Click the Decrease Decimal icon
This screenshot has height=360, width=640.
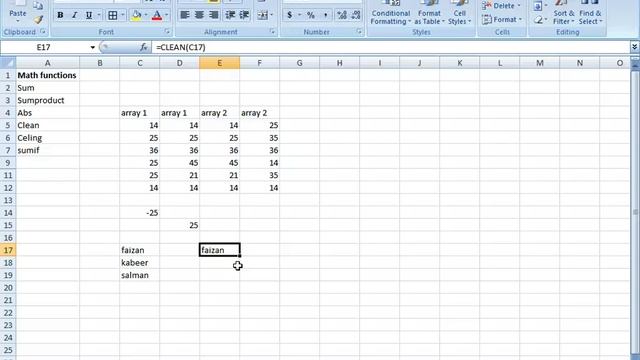tap(356, 16)
